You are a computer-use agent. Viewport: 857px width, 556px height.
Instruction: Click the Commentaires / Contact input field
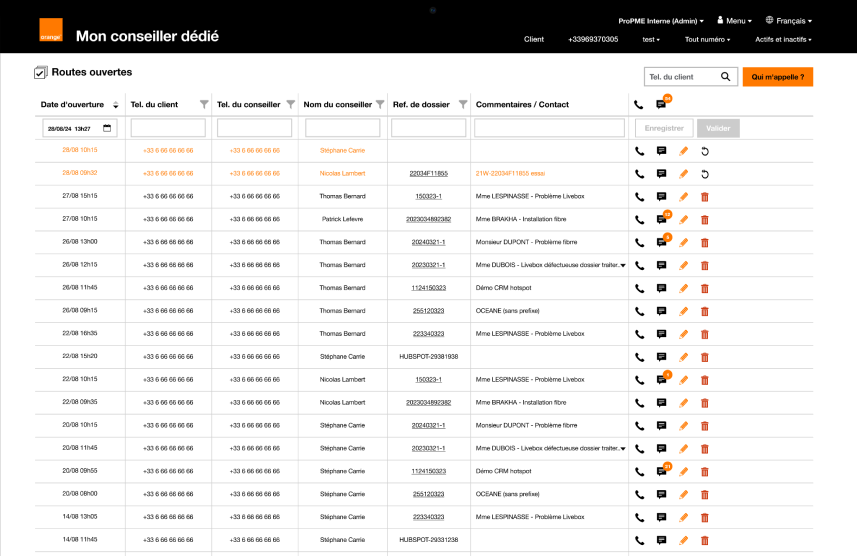[x=549, y=128]
